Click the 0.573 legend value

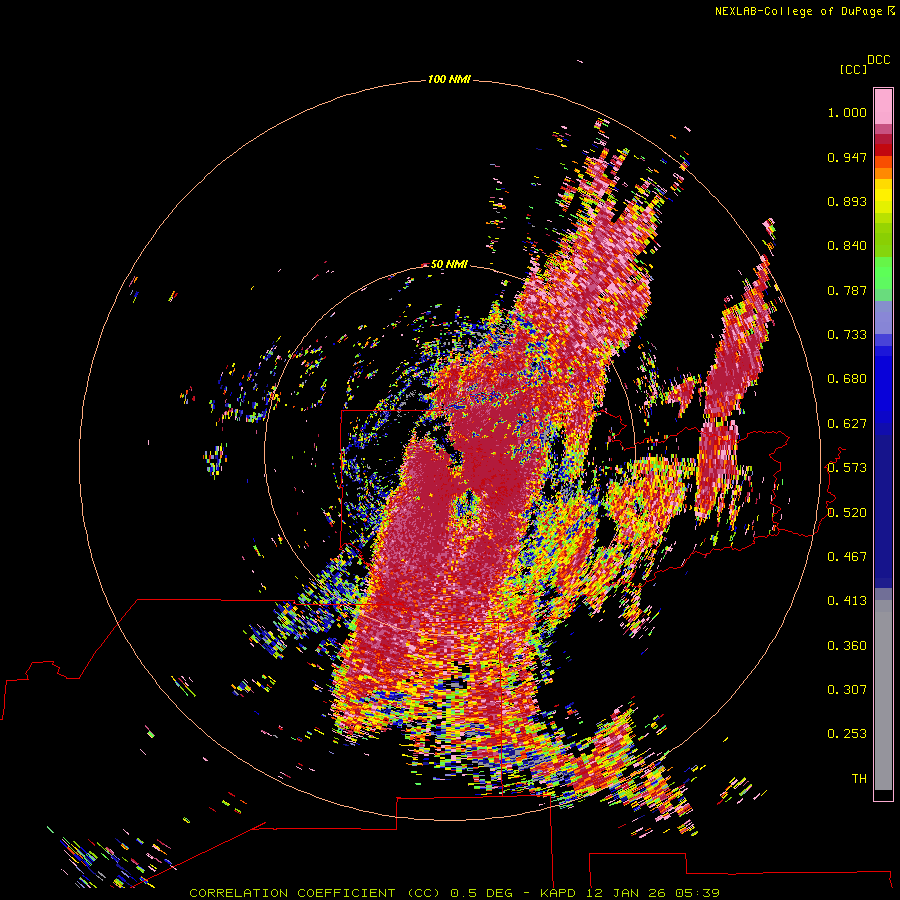847,468
